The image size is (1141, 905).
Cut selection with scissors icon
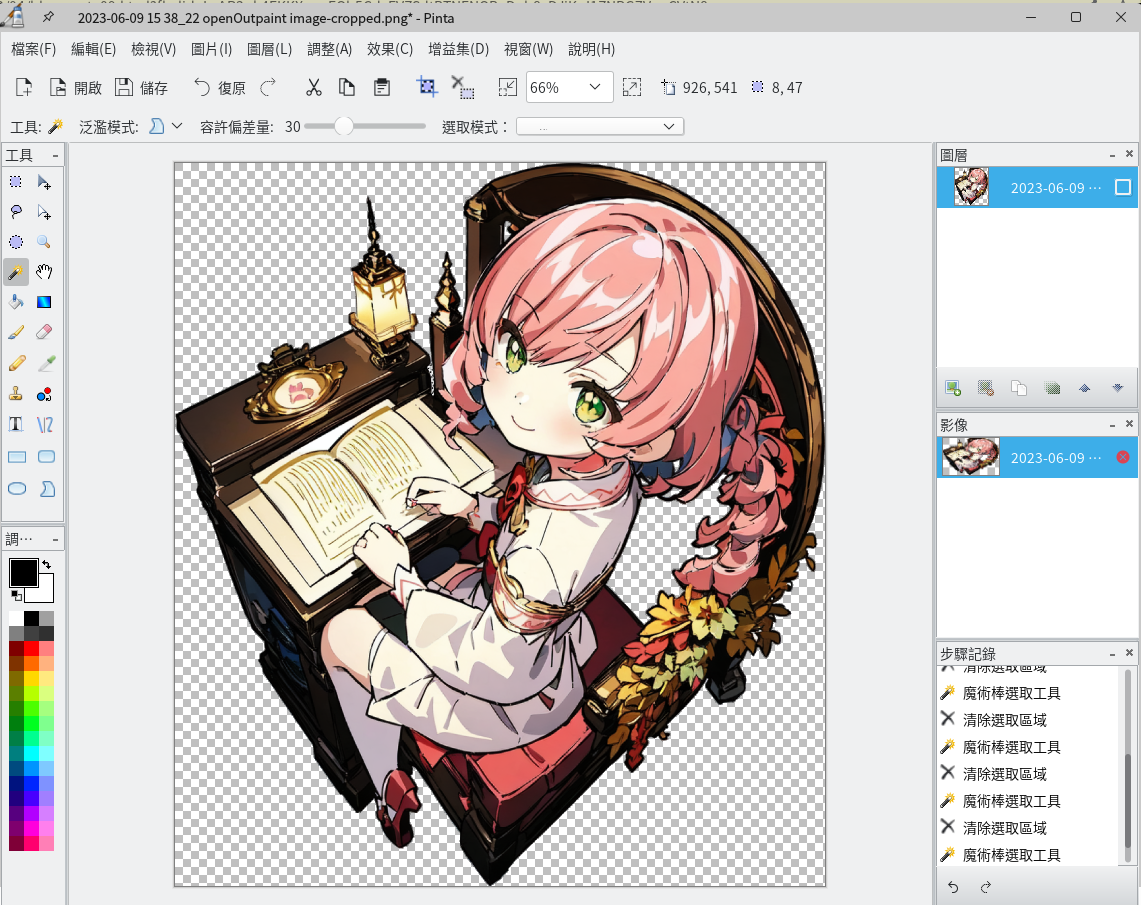click(314, 87)
